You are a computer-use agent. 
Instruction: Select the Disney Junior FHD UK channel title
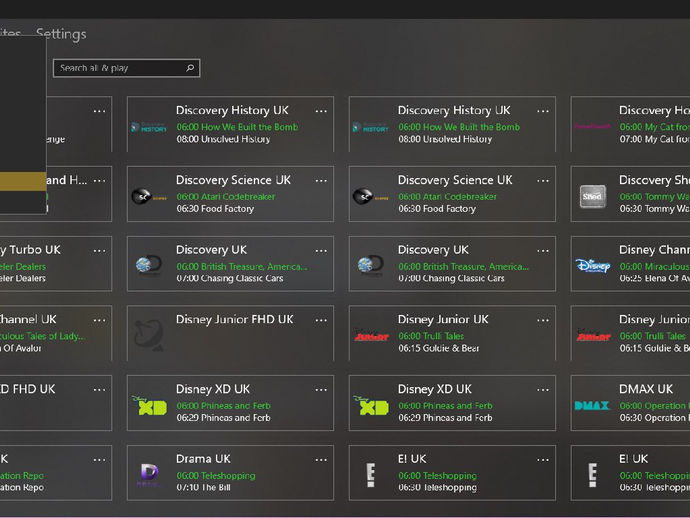tap(235, 320)
